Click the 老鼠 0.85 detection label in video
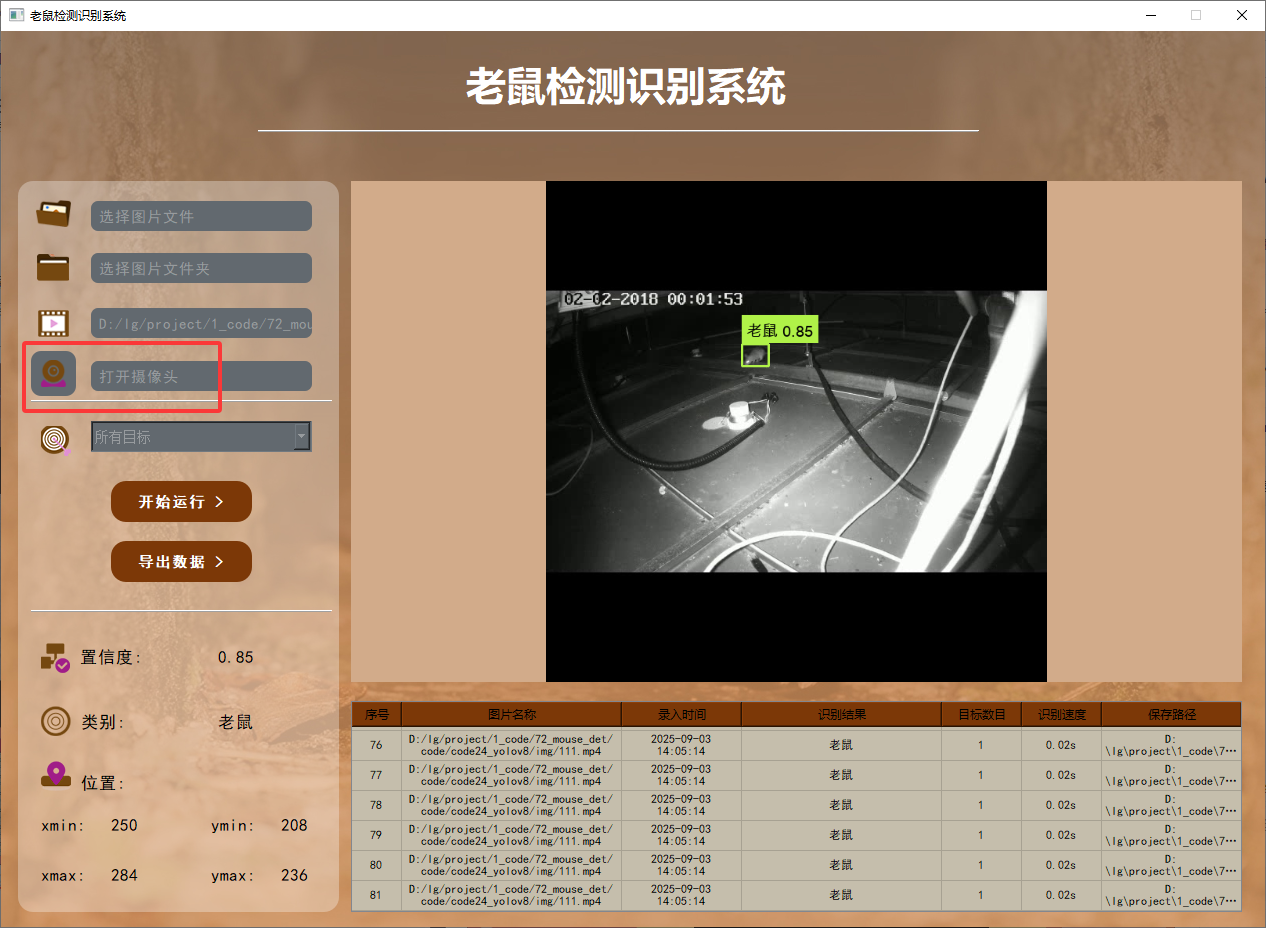1266x928 pixels. coord(780,331)
